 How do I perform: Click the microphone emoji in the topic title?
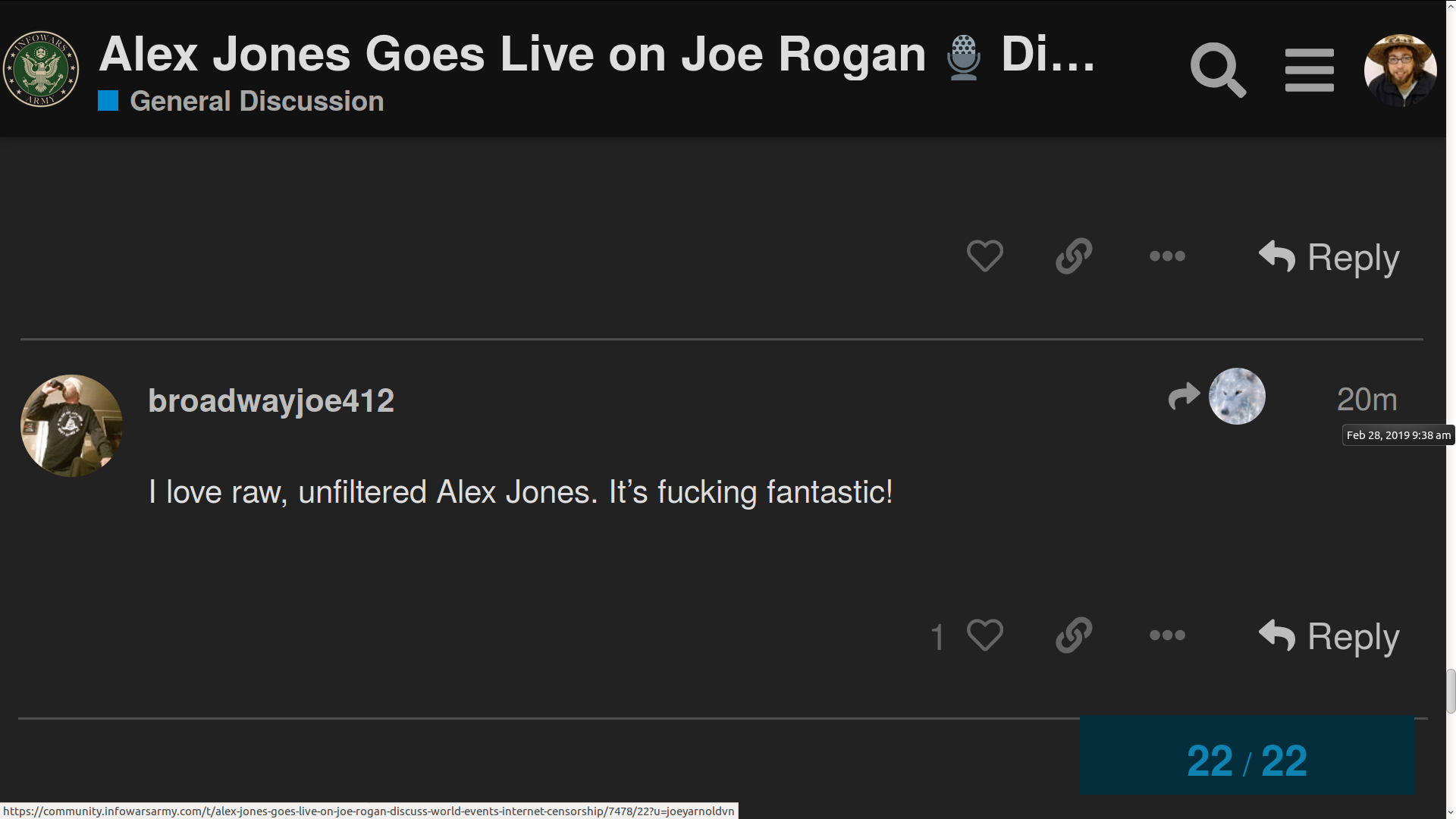click(964, 57)
